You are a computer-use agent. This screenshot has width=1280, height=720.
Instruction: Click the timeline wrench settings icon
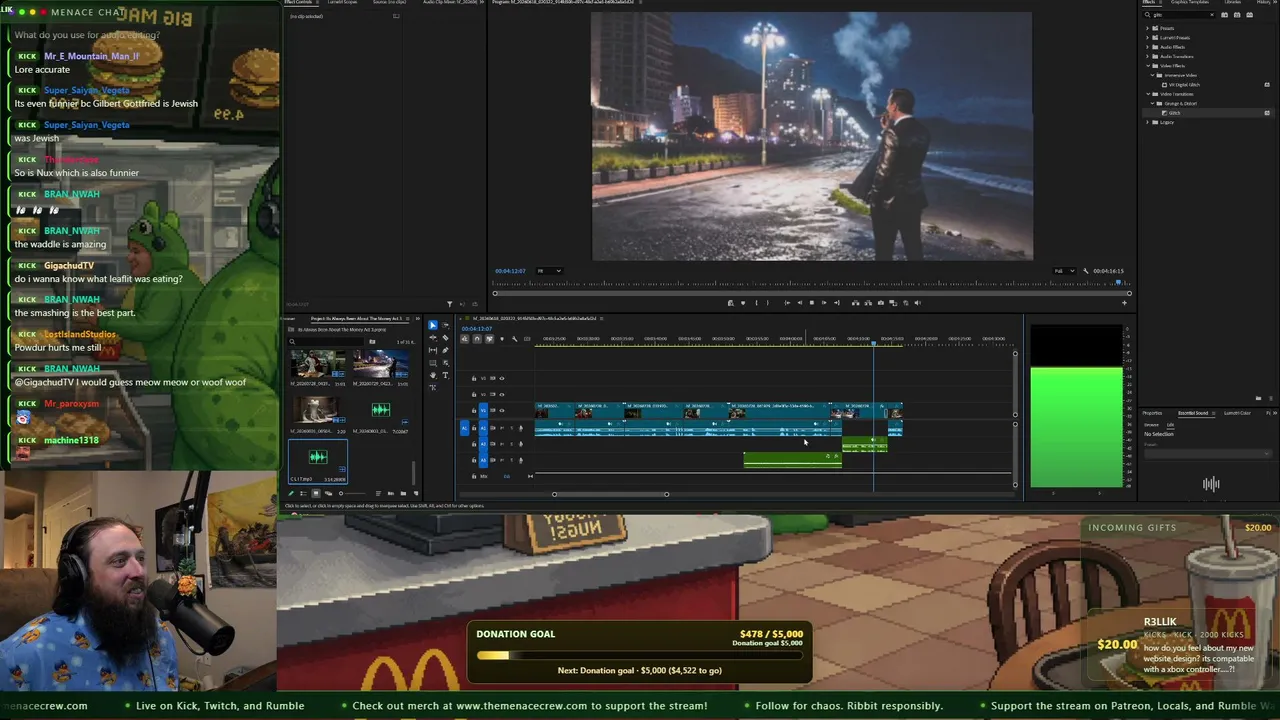(515, 339)
